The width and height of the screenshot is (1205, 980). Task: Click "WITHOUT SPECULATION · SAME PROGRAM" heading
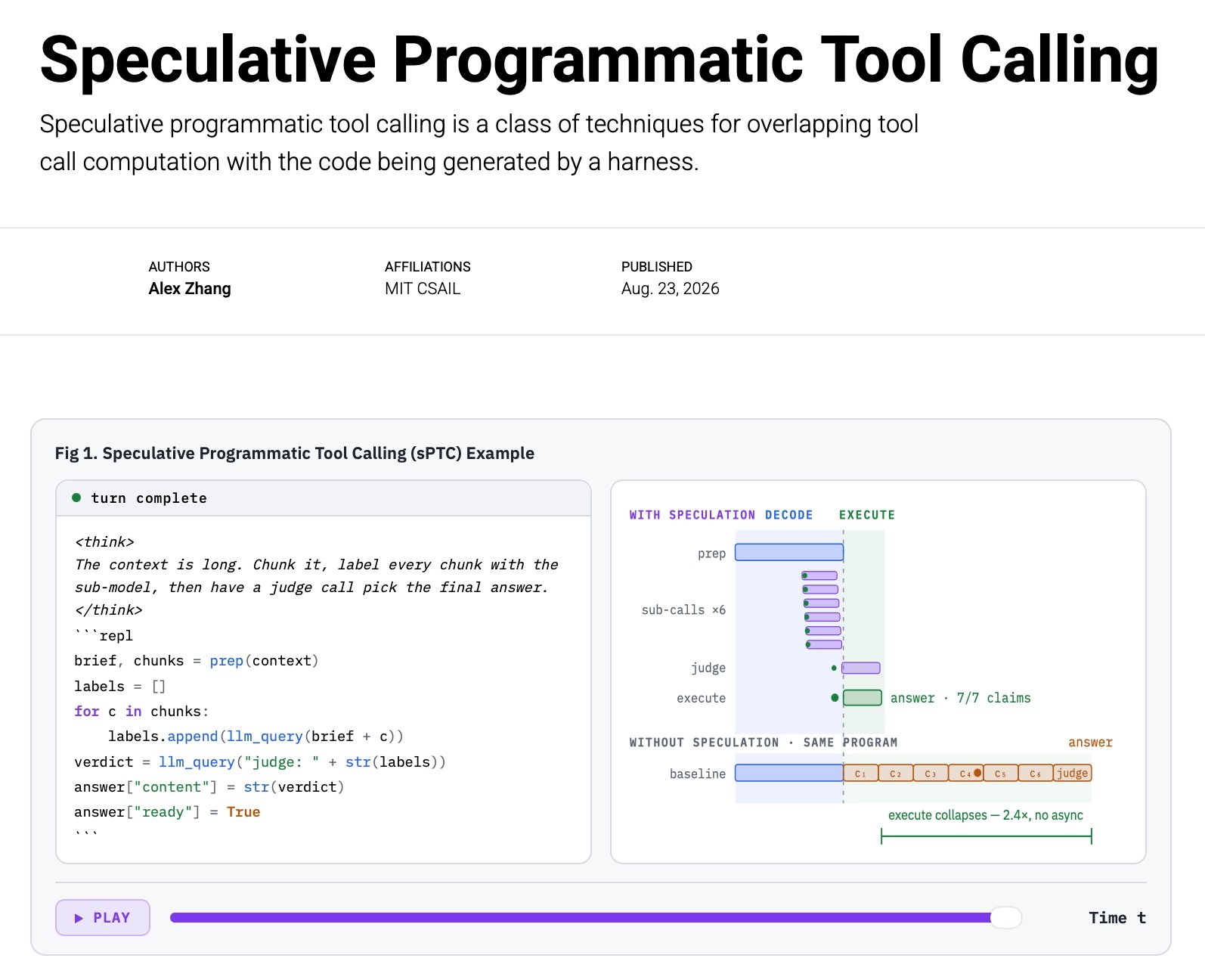click(764, 742)
